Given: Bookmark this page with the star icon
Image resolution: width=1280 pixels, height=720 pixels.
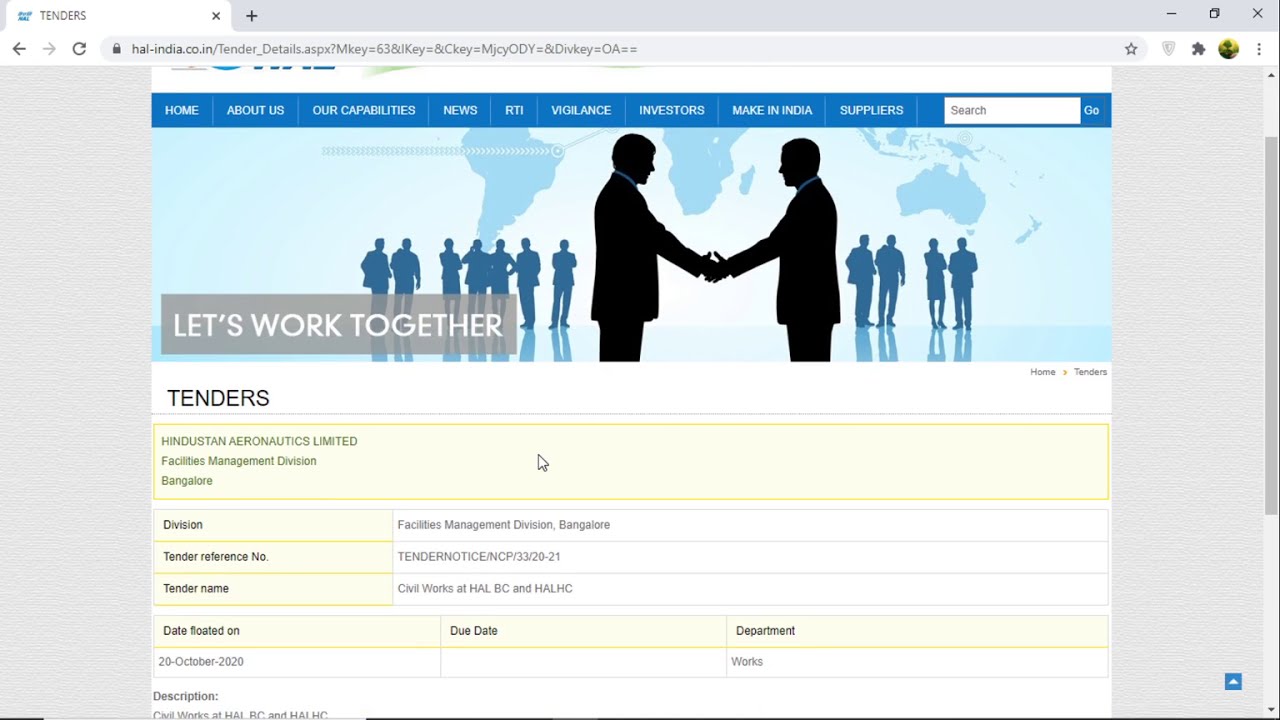Looking at the screenshot, I should click(1131, 49).
